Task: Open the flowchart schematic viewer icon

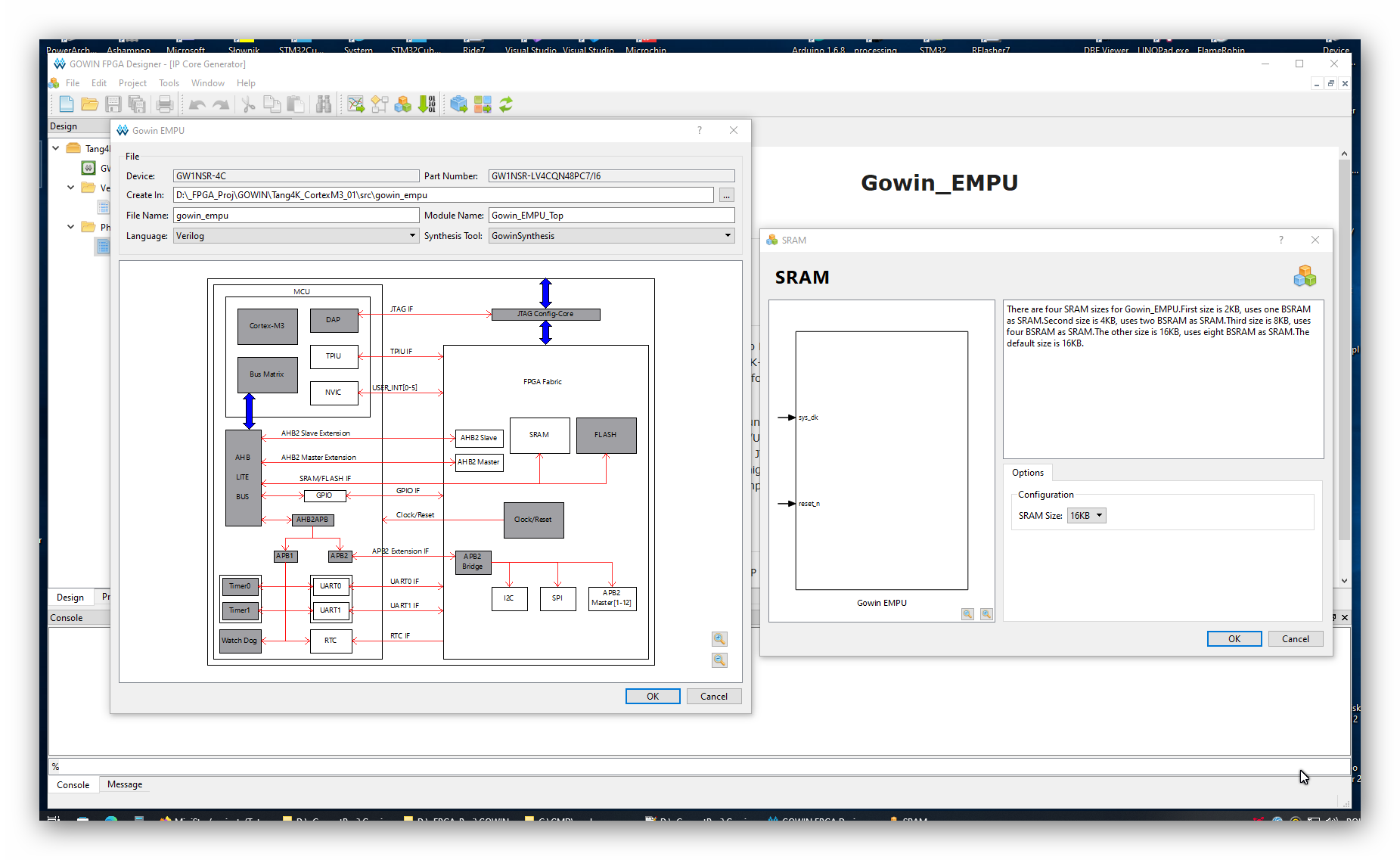Action: (x=379, y=104)
